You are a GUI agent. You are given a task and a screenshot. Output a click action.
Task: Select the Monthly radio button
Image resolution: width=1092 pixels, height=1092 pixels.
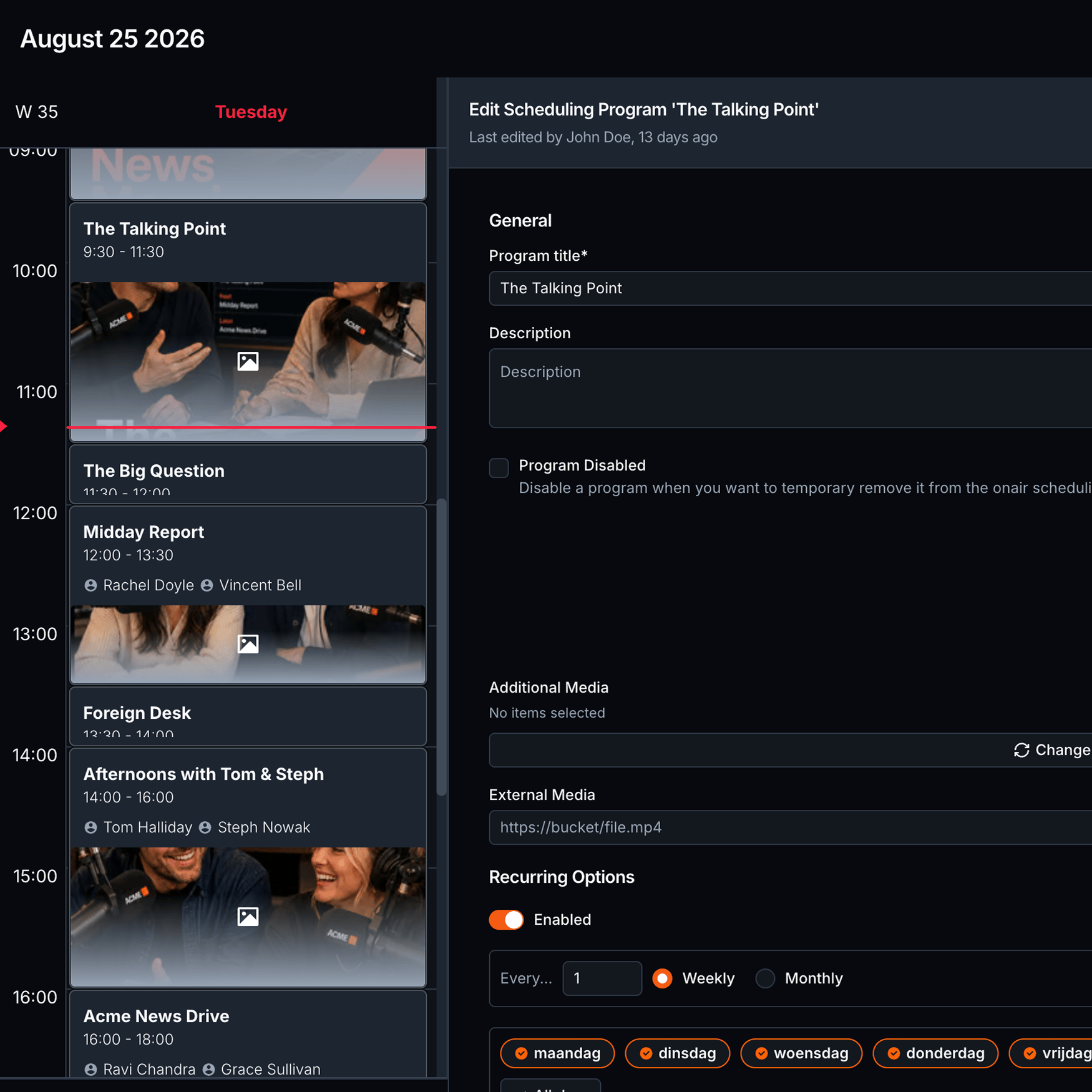pos(765,978)
